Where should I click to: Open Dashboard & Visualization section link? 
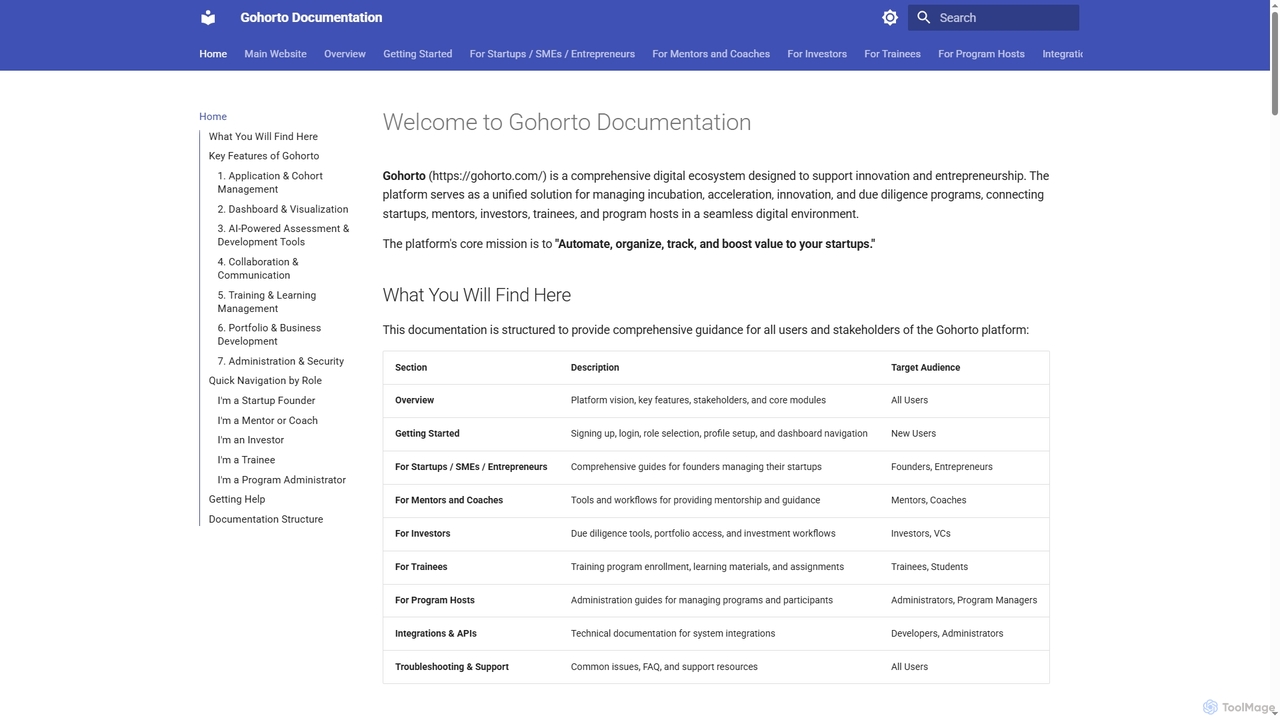283,209
